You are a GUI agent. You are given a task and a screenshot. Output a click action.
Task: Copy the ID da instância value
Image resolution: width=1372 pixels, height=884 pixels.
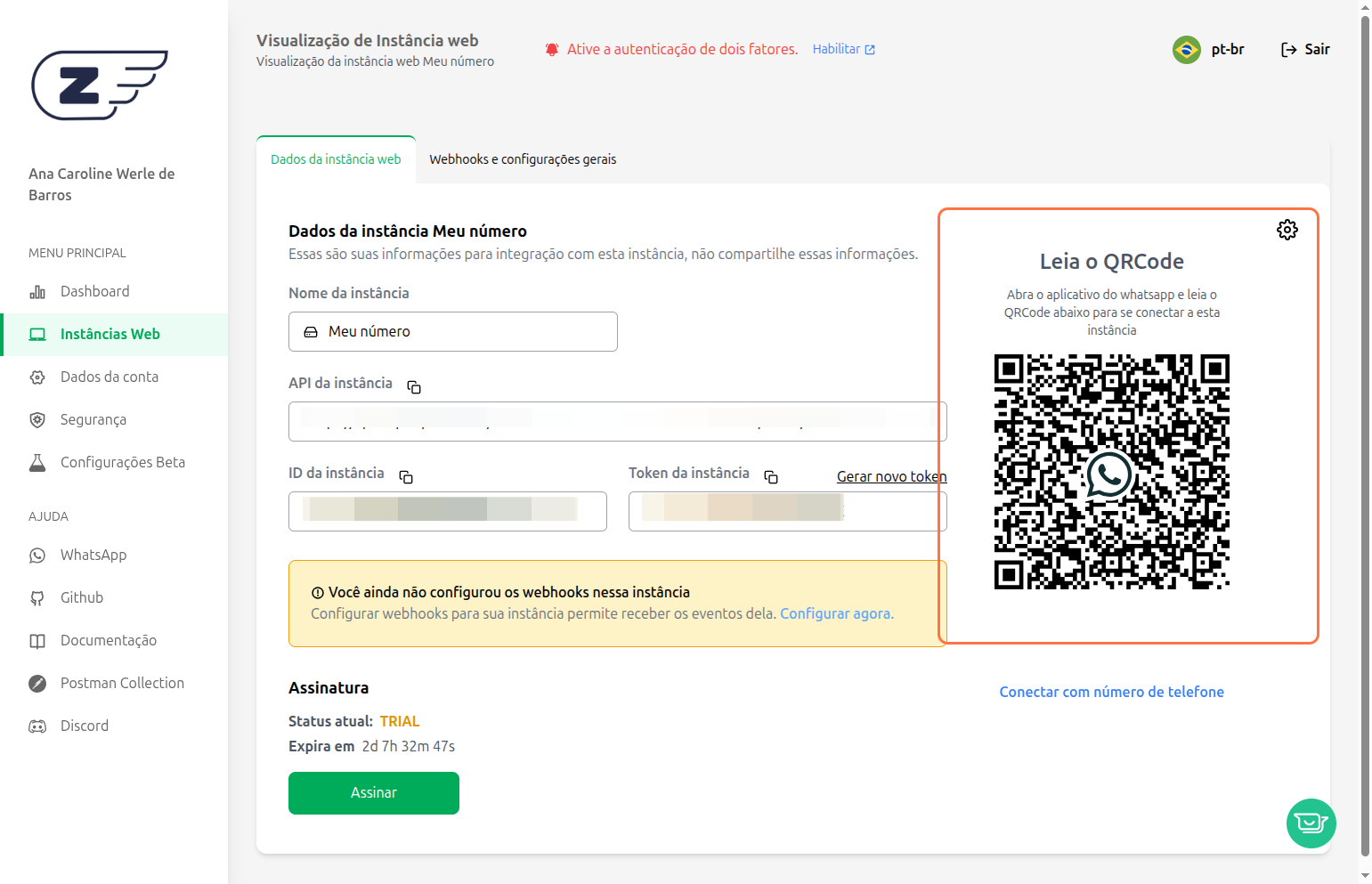pos(406,477)
